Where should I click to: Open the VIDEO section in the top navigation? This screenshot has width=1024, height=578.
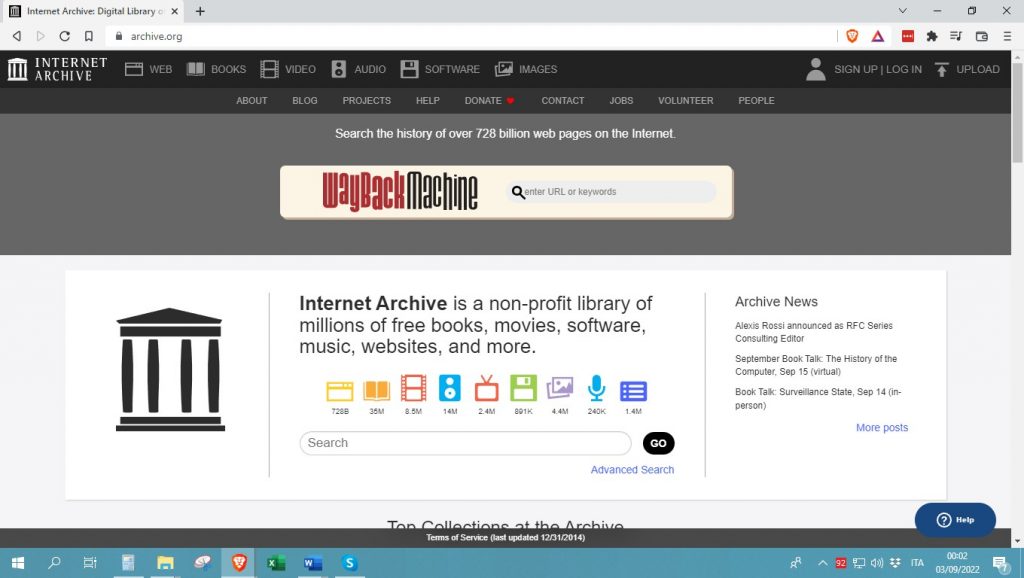tap(288, 69)
